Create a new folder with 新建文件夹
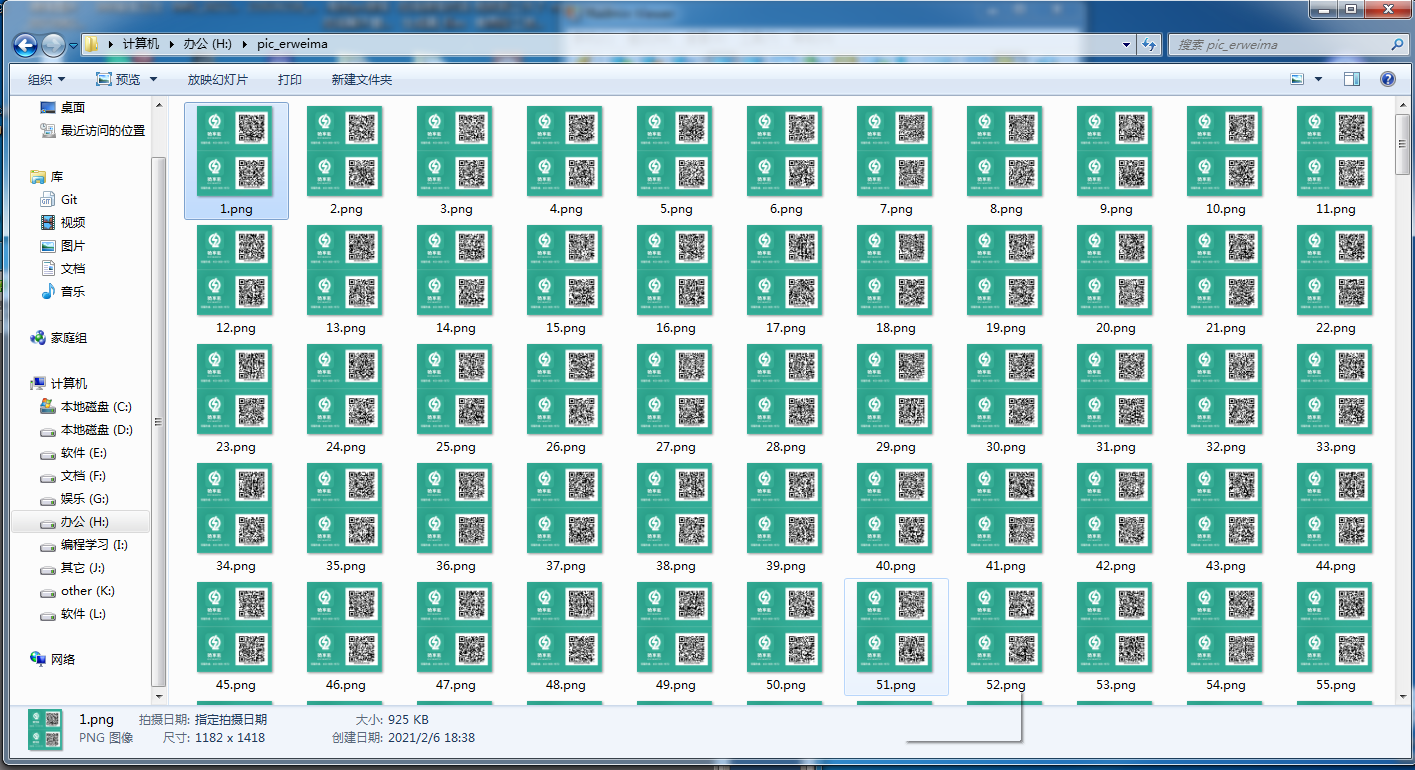The height and width of the screenshot is (770, 1415). pos(362,79)
